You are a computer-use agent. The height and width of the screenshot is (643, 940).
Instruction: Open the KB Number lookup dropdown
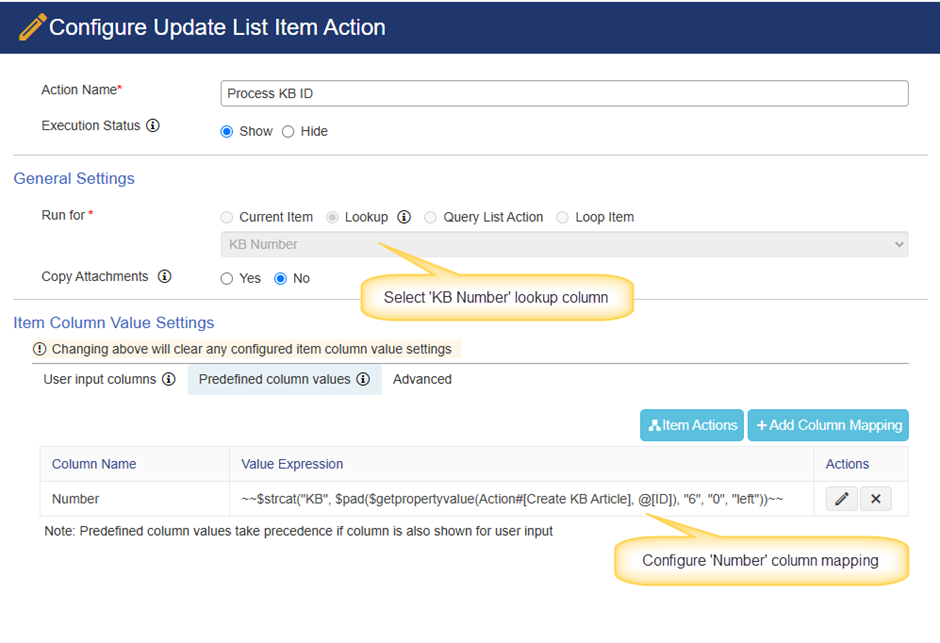564,244
